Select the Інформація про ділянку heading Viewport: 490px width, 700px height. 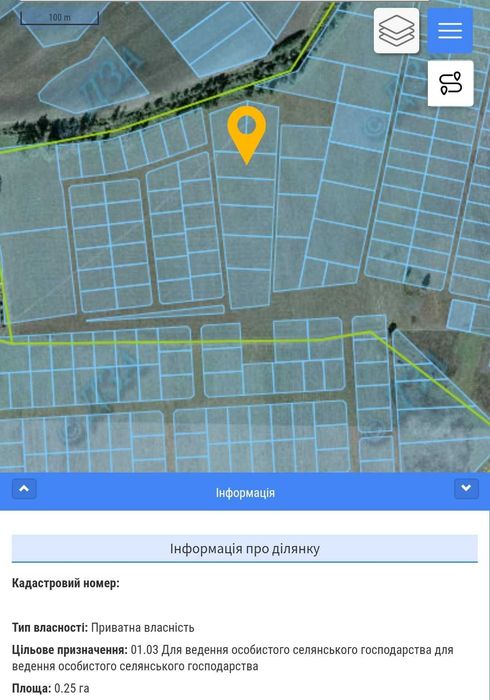pos(245,549)
